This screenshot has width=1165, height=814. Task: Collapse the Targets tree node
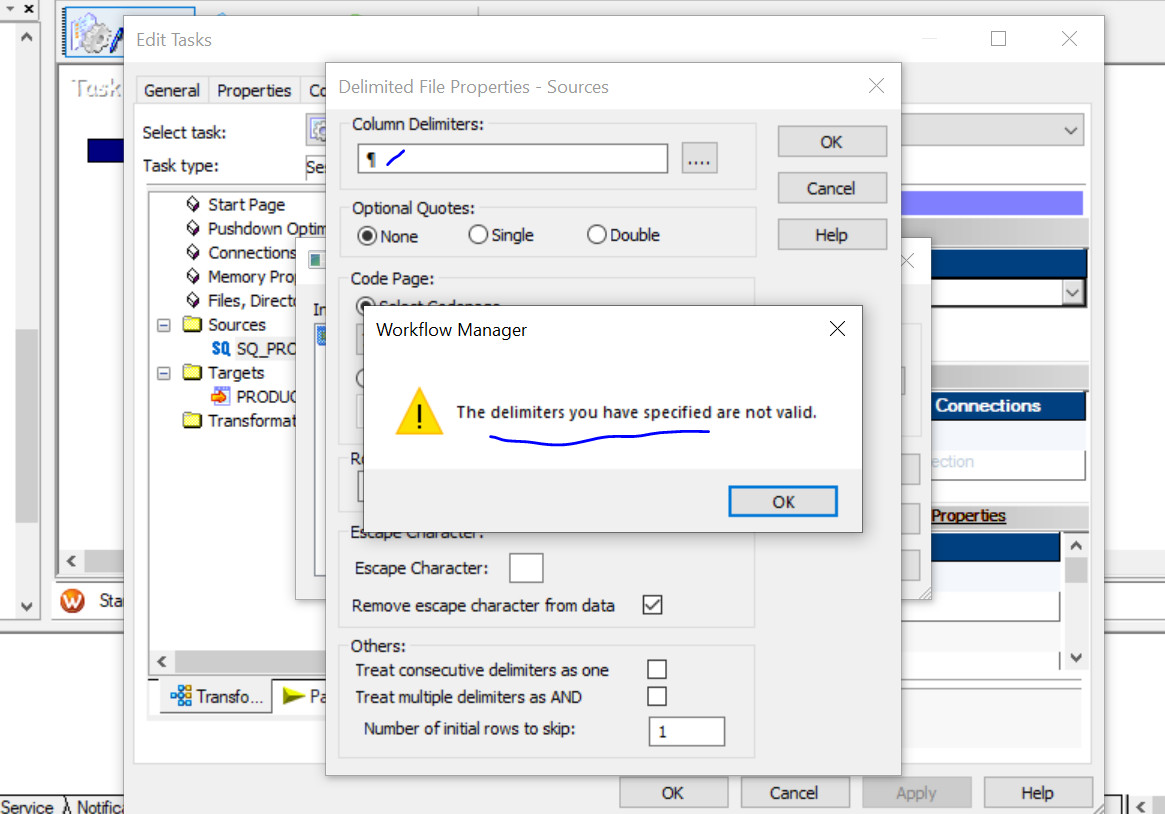pos(163,374)
